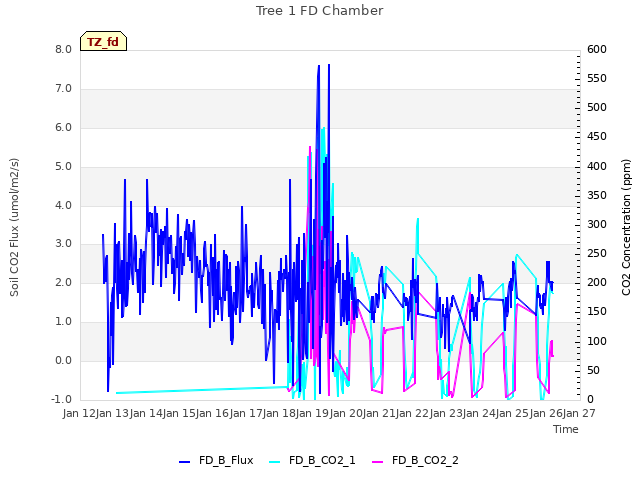Click the Soil CO2 Flux axis label

[14, 227]
